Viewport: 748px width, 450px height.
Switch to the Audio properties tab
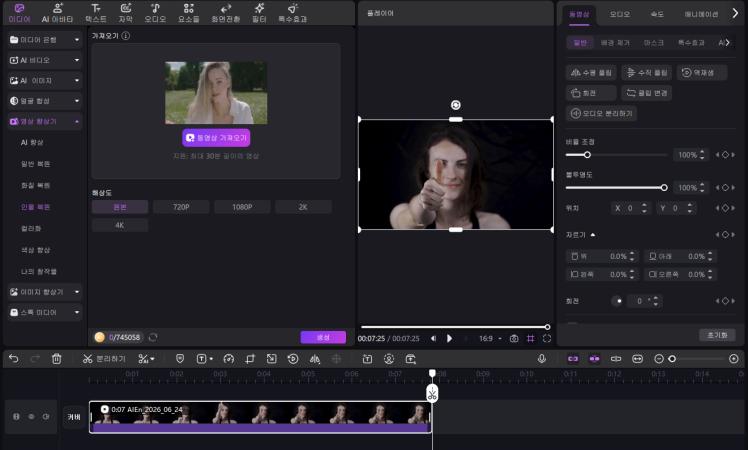pos(620,14)
